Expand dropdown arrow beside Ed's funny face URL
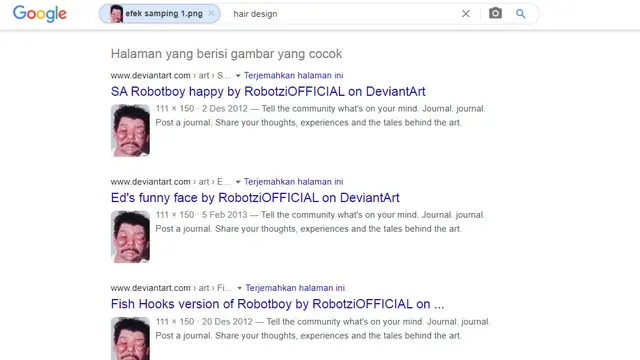The width and height of the screenshot is (640, 360). click(238, 182)
